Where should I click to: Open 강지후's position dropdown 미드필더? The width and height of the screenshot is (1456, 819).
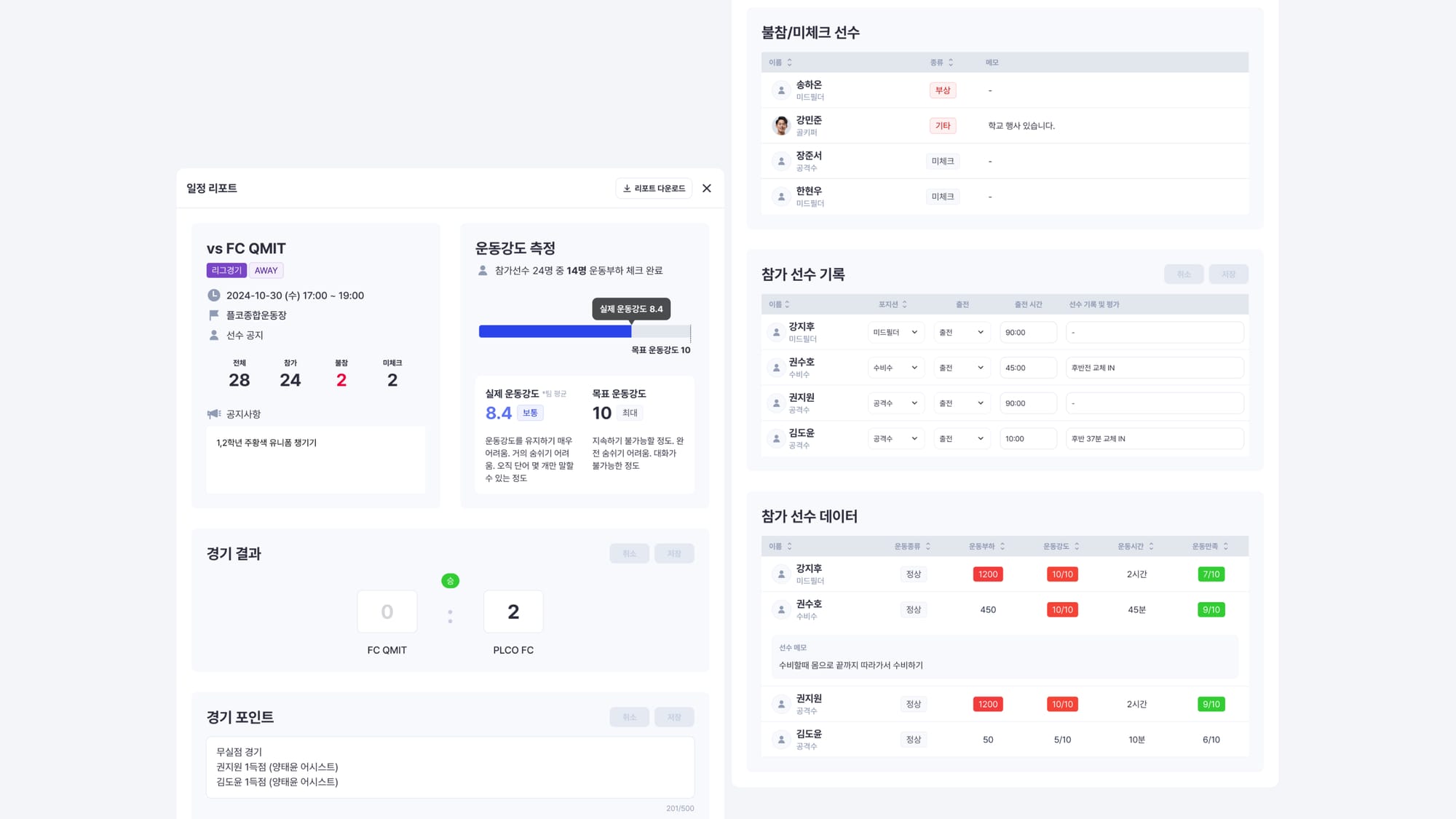tap(895, 333)
